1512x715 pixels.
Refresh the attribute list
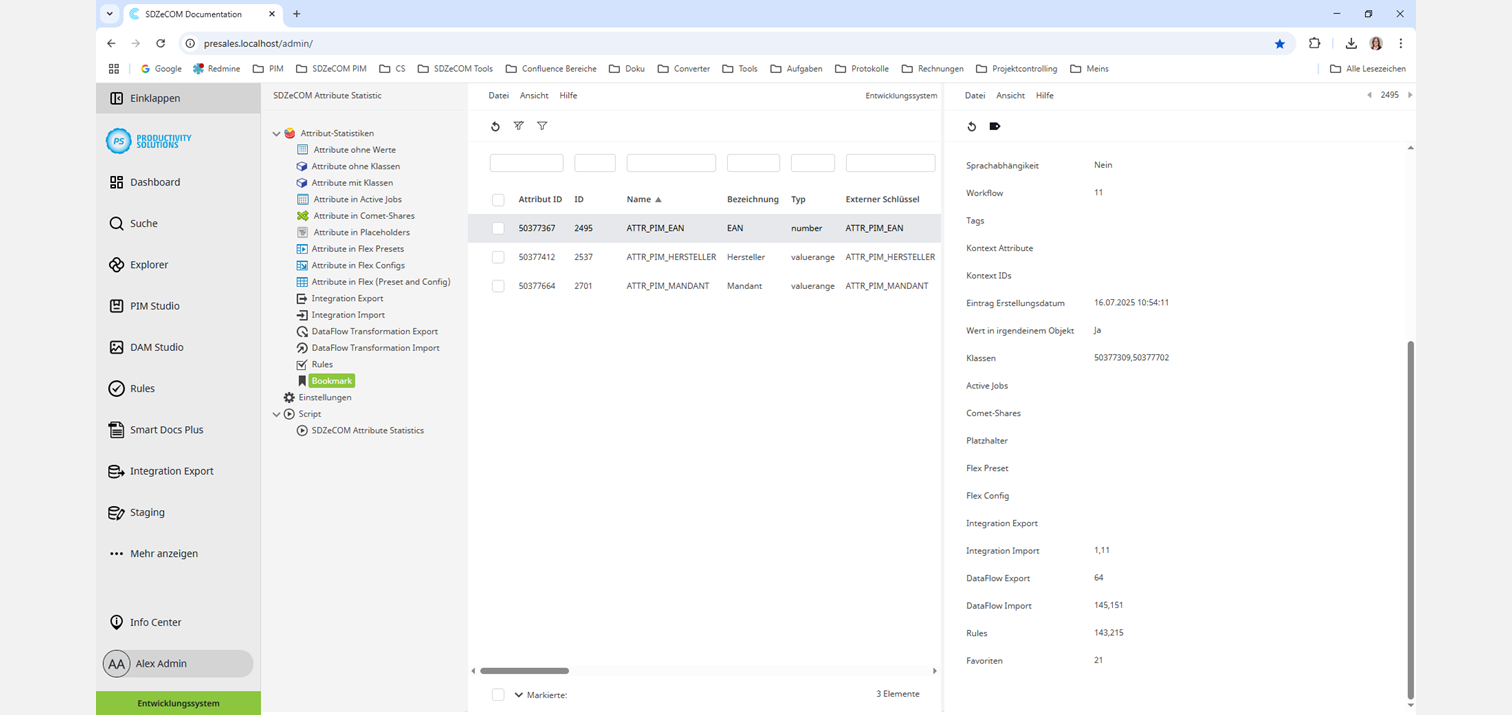tap(495, 126)
